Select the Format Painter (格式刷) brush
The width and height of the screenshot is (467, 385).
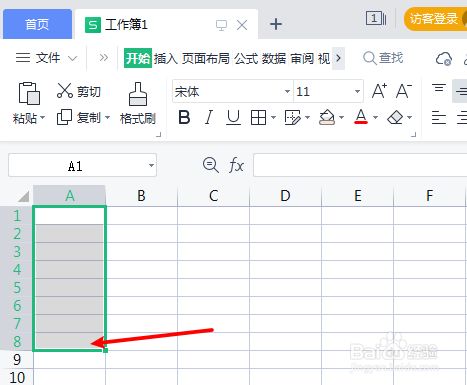tap(138, 103)
